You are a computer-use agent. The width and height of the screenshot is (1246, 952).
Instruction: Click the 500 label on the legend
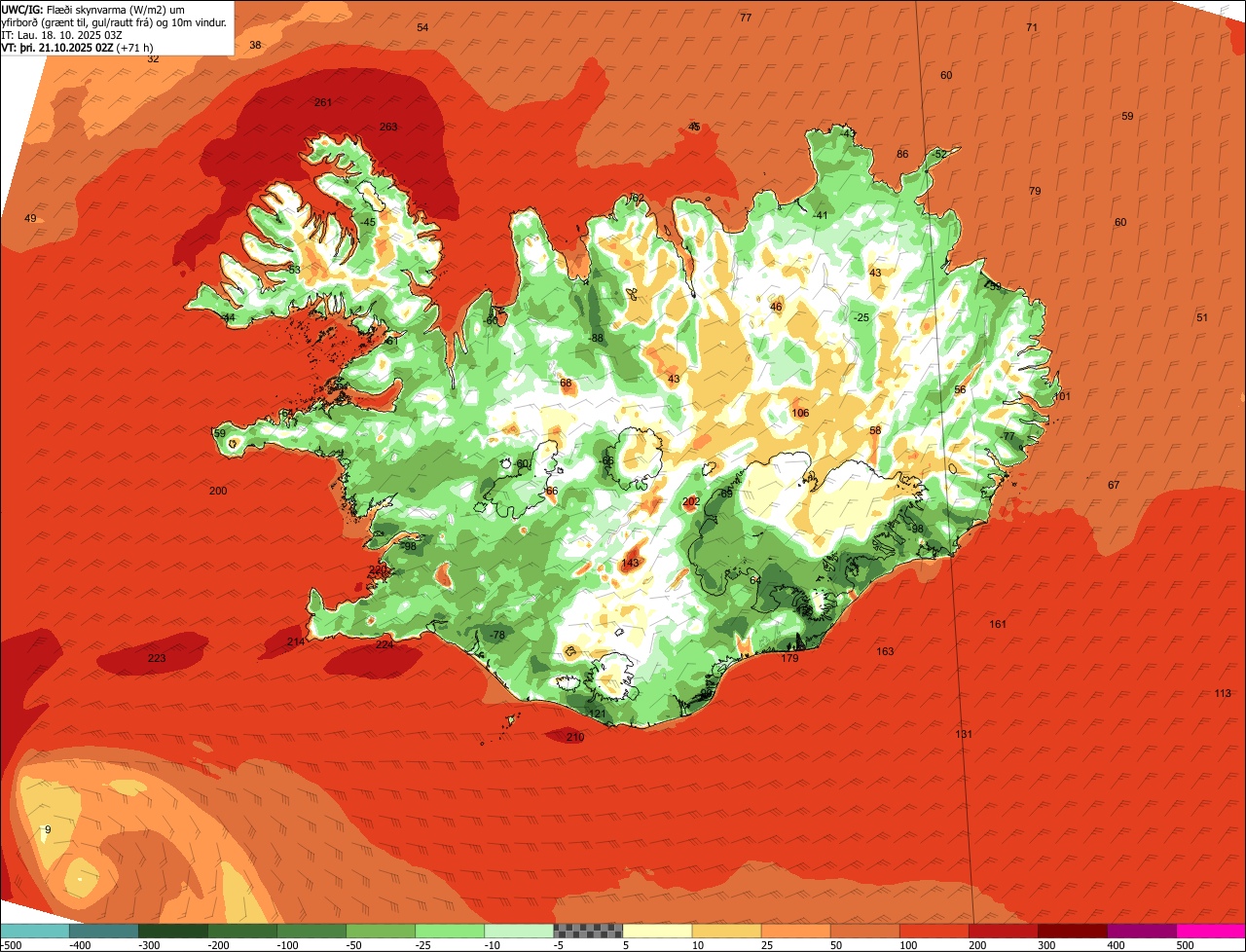point(1185,945)
